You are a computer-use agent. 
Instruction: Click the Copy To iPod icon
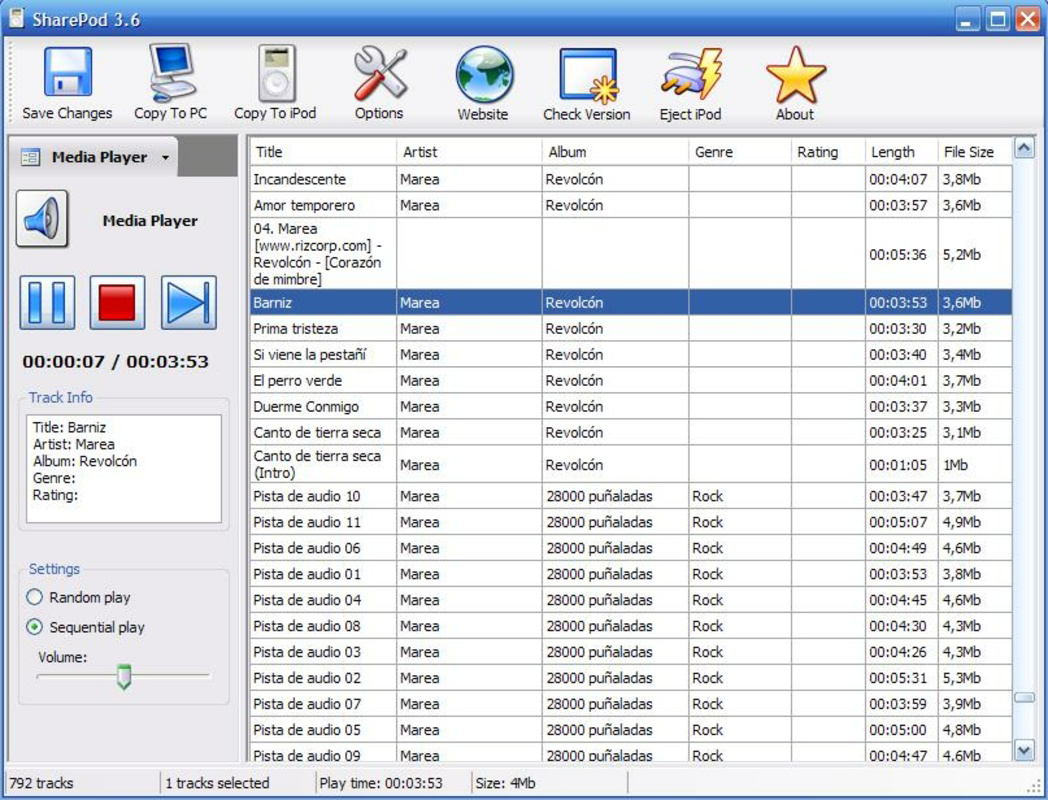pyautogui.click(x=274, y=75)
